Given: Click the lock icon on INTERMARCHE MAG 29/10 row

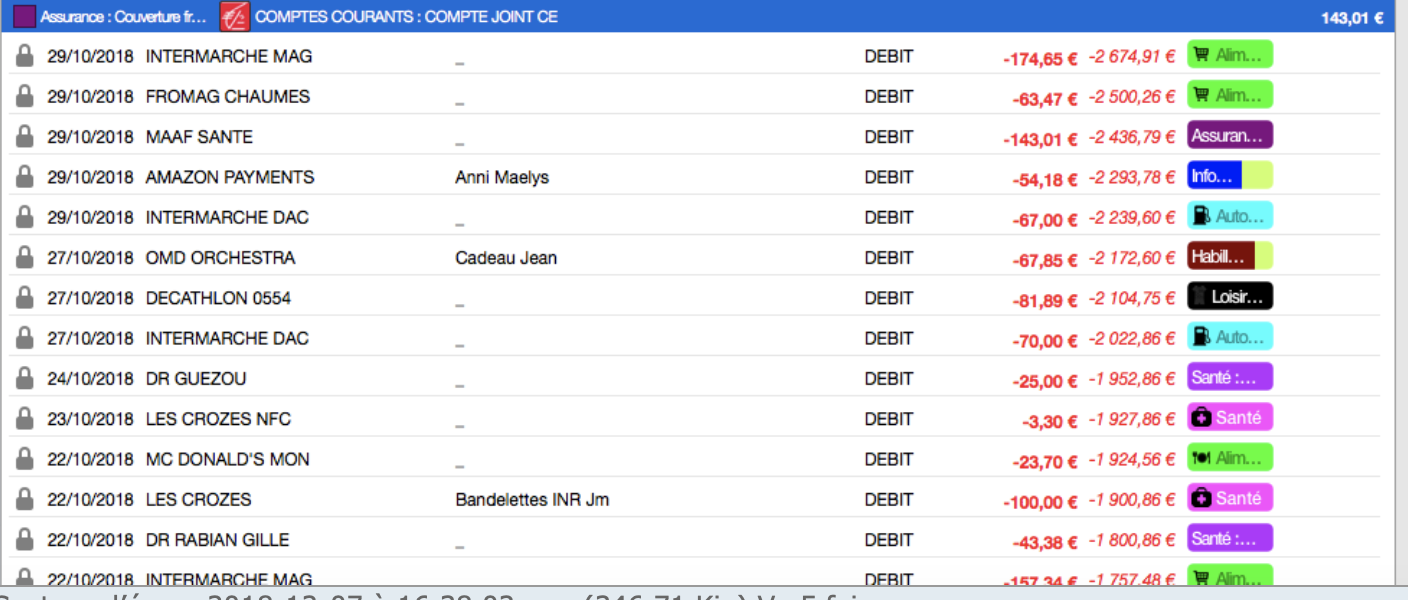Looking at the screenshot, I should click(x=24, y=56).
